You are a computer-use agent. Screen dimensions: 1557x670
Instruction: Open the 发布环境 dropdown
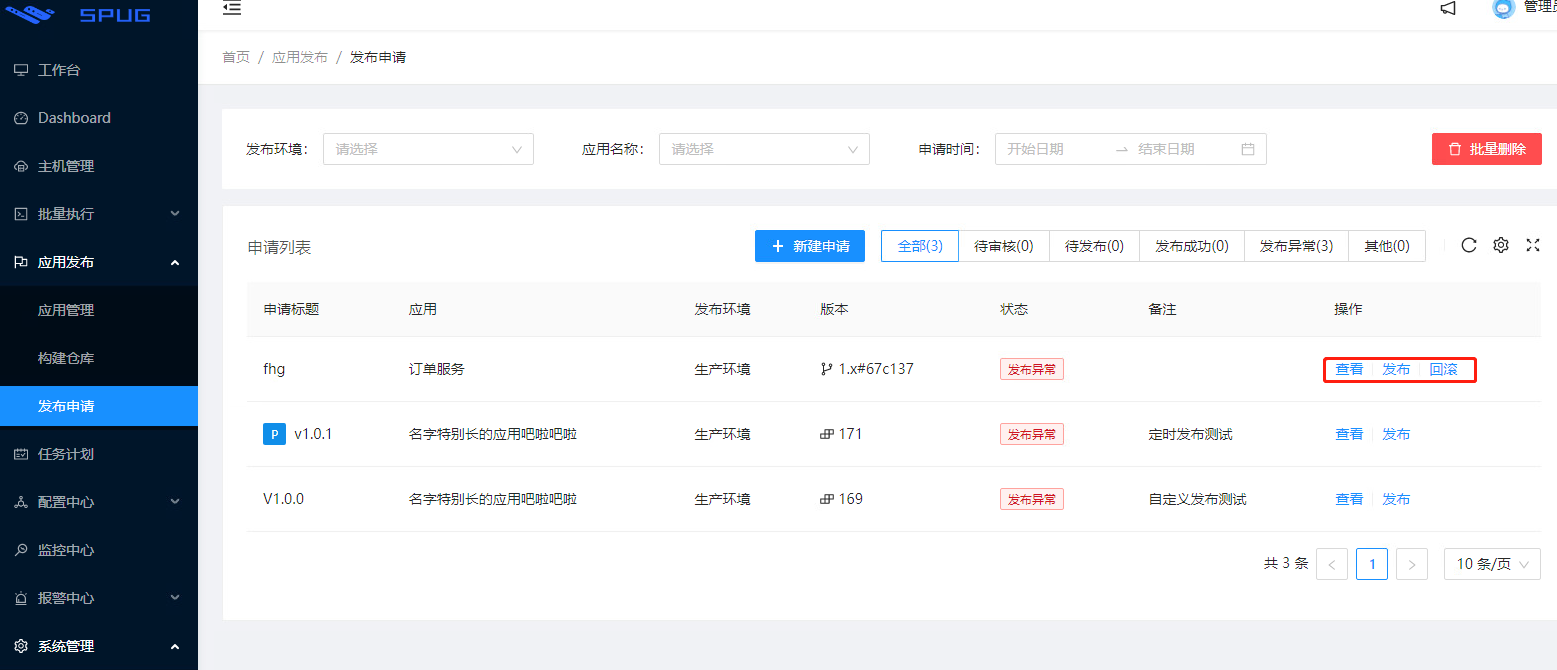(428, 149)
